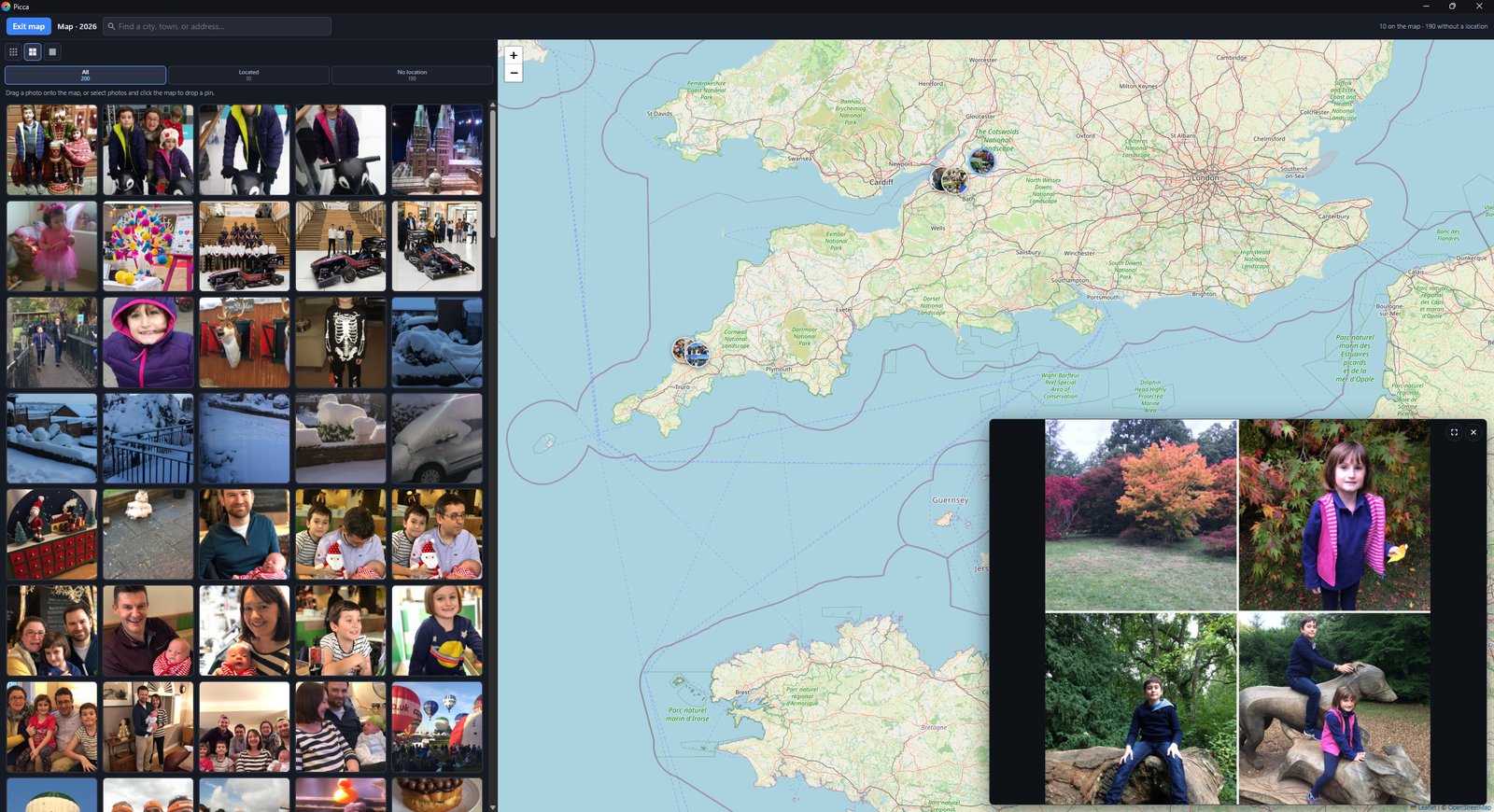
Task: Open the boy sitting on log preview photo
Action: 1141,708
